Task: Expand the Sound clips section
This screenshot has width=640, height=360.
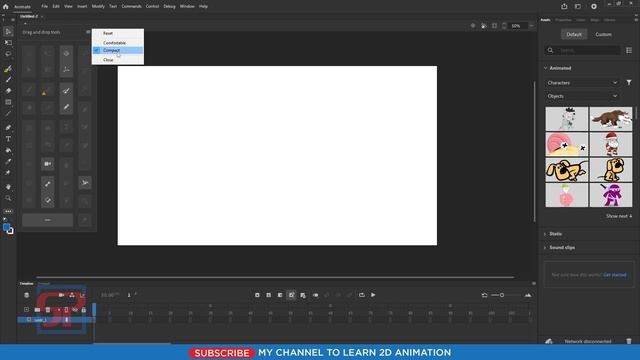Action: [545, 247]
